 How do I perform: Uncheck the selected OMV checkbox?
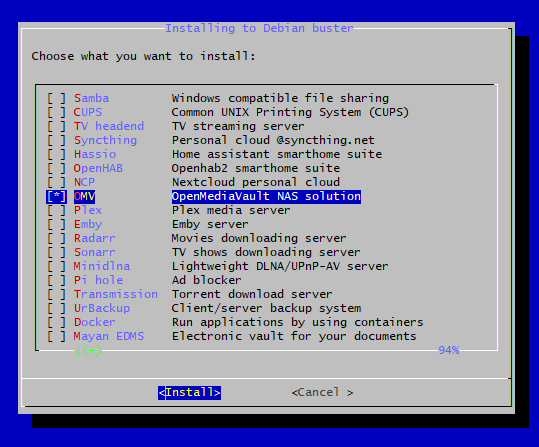pos(56,196)
